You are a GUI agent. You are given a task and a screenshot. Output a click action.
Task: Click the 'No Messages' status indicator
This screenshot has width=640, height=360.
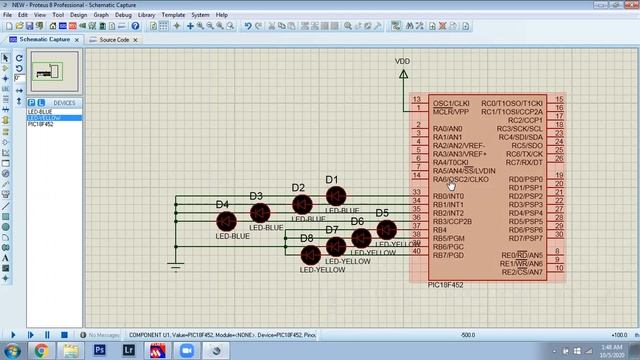coord(100,335)
